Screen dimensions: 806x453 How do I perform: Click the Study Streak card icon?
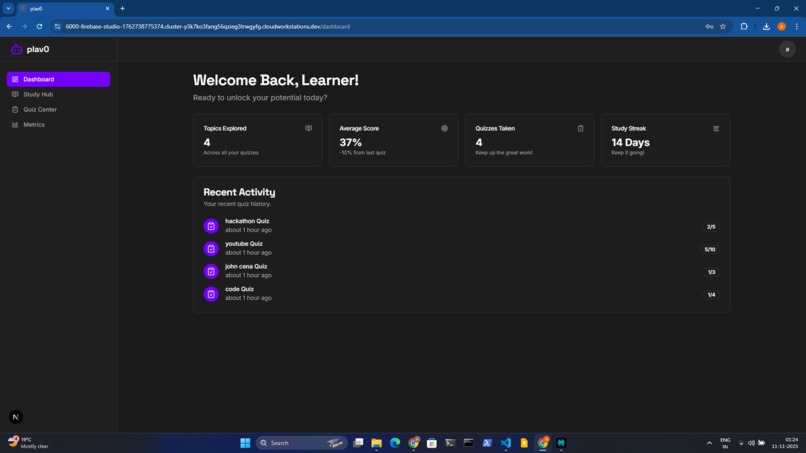click(716, 129)
